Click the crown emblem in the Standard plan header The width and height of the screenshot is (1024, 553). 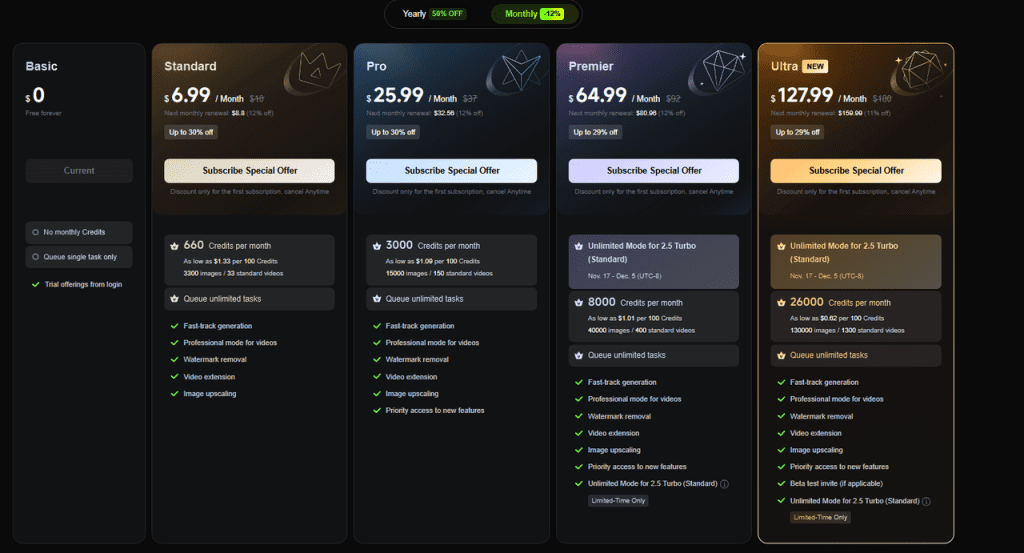[314, 75]
